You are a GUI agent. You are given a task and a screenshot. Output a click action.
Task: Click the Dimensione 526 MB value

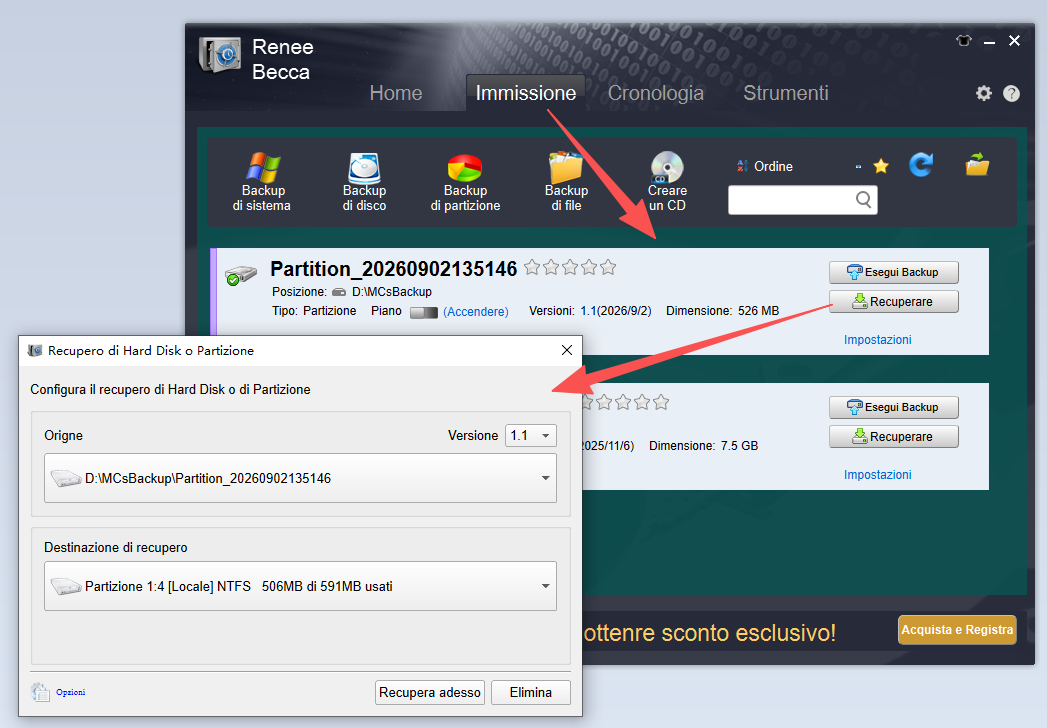click(x=759, y=311)
